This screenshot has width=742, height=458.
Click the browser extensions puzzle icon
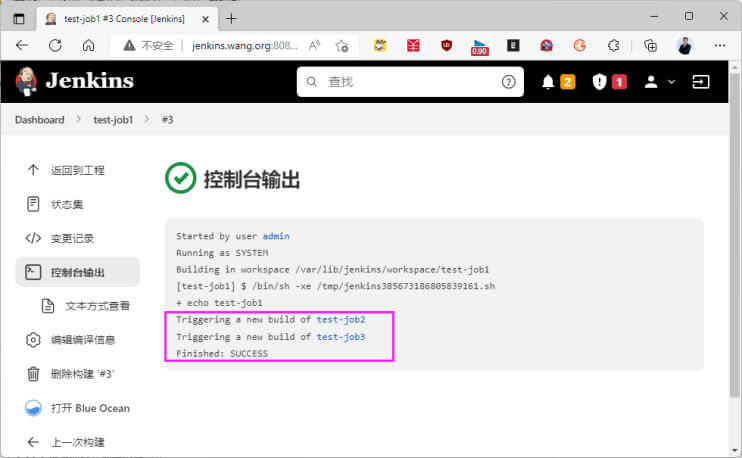[613, 45]
